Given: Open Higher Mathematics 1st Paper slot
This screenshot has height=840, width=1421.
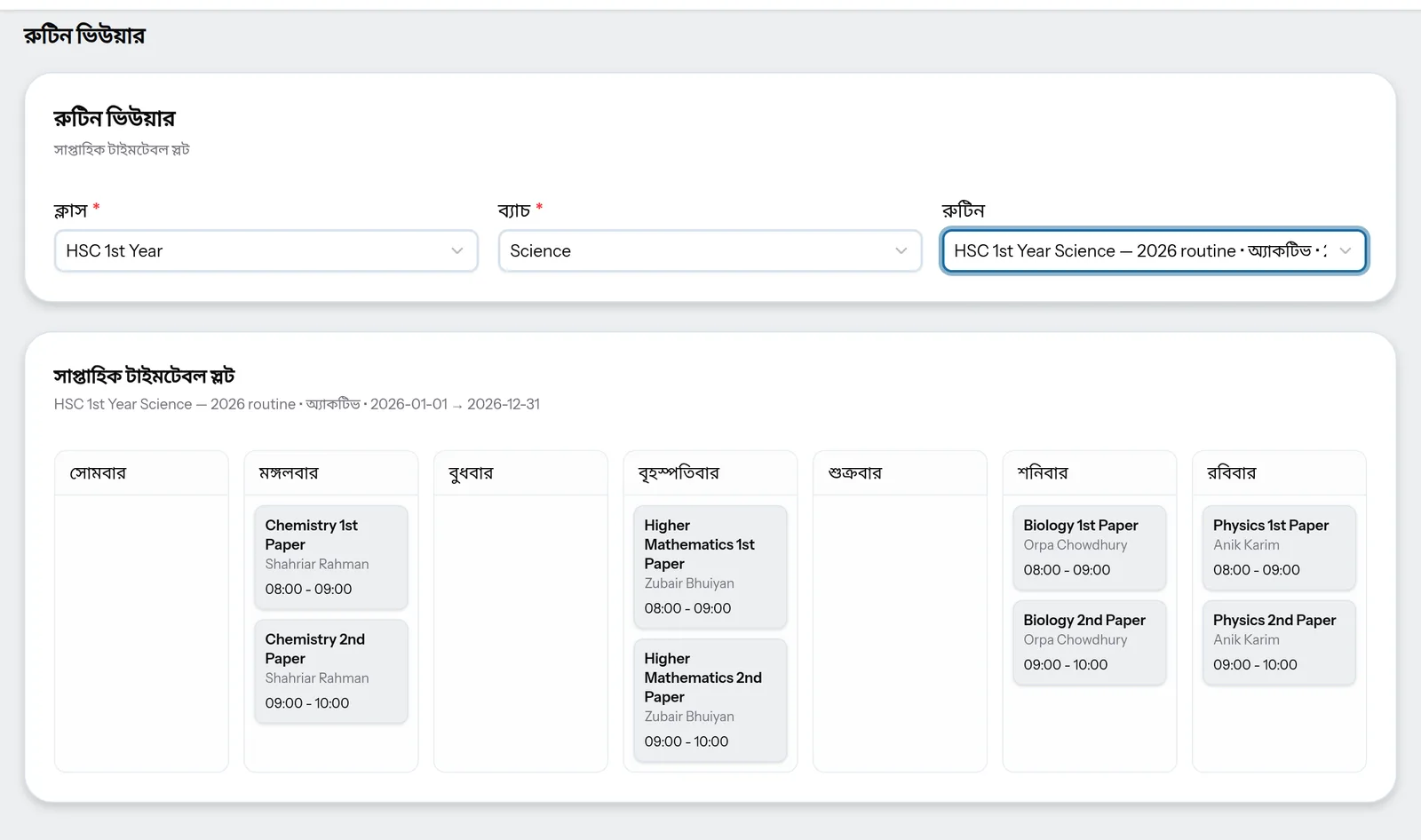Looking at the screenshot, I should pos(710,567).
